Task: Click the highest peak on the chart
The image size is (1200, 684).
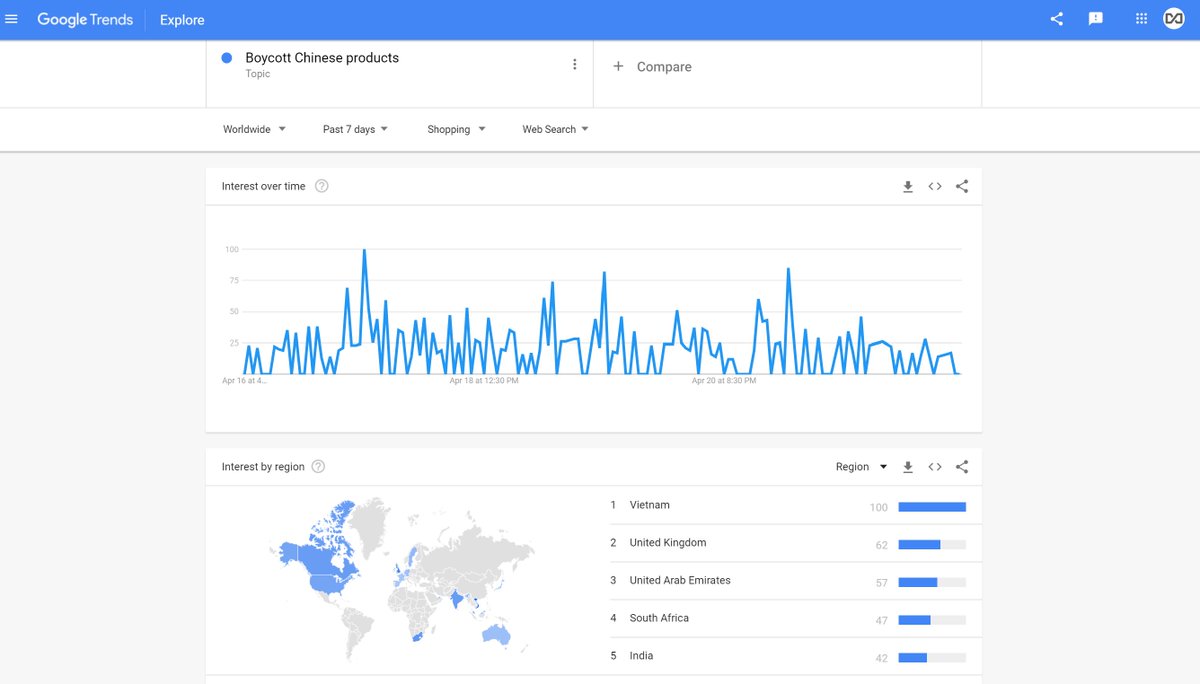Action: (x=364, y=252)
